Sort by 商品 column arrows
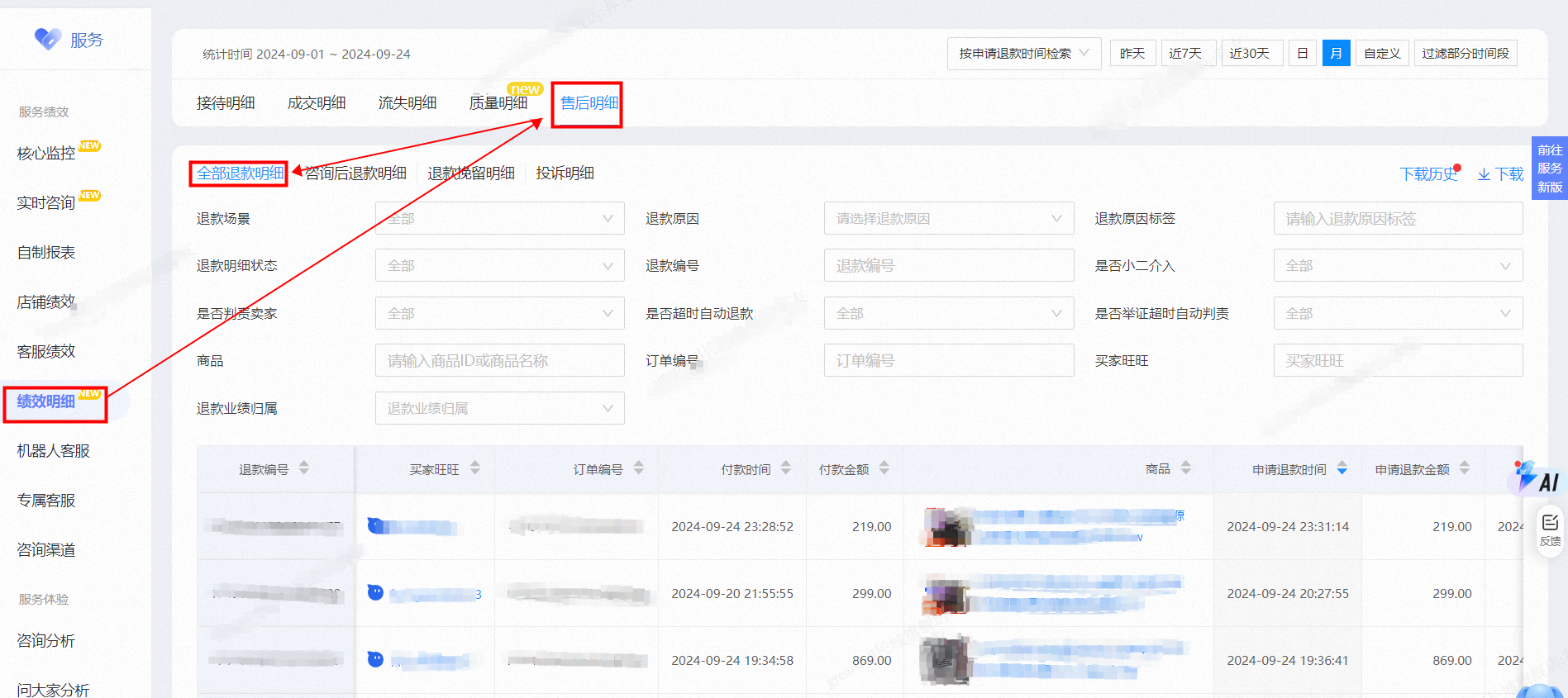The width and height of the screenshot is (1568, 698). tap(1186, 468)
